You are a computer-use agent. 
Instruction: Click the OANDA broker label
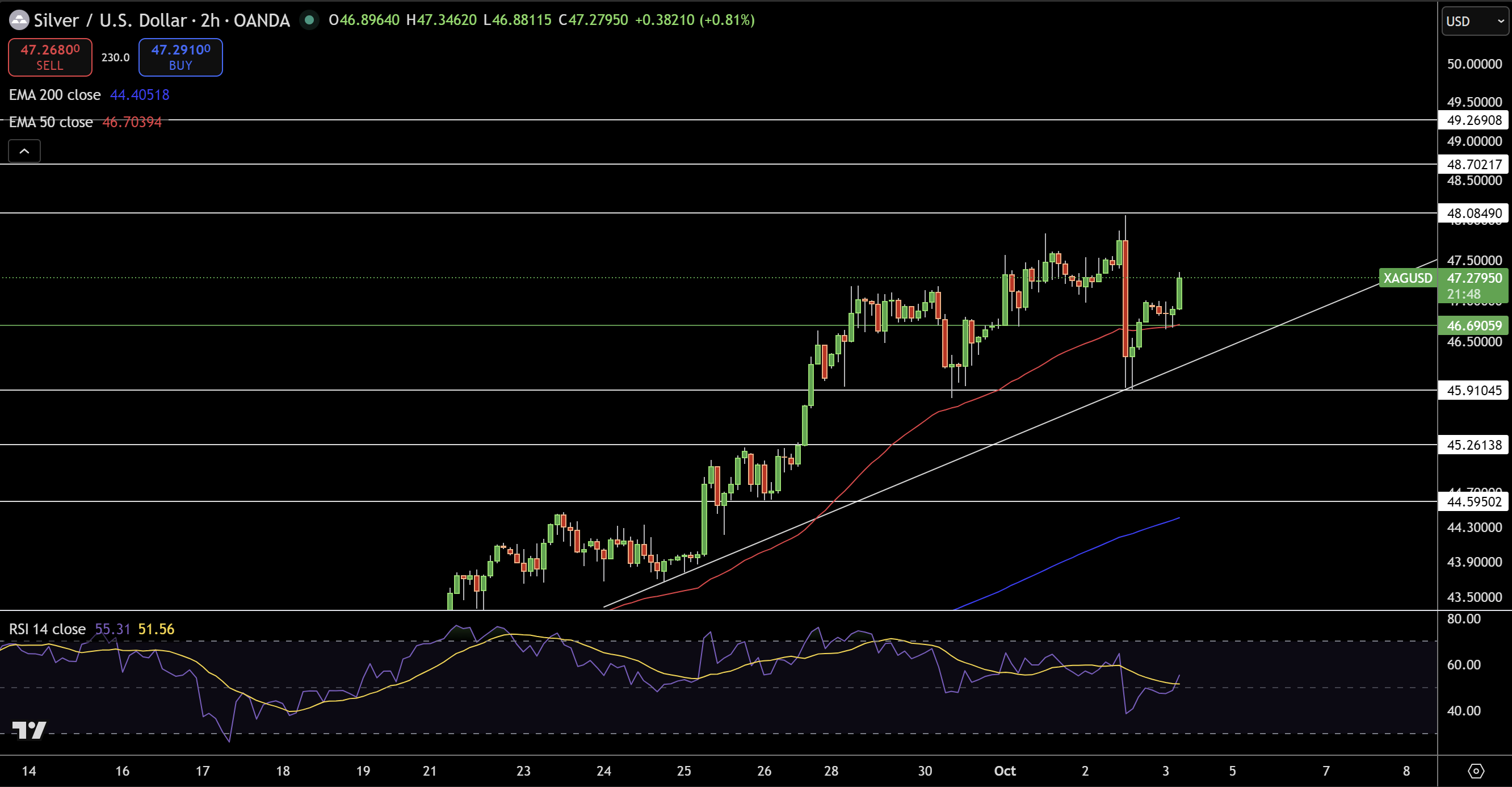pos(261,20)
